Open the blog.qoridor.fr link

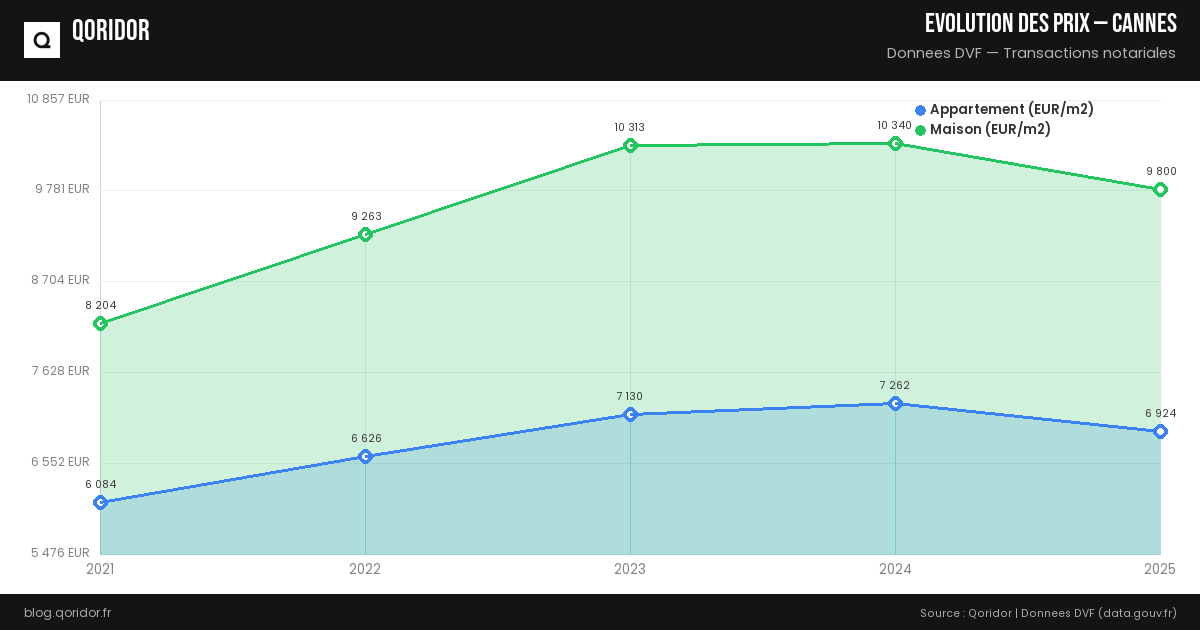(67, 612)
